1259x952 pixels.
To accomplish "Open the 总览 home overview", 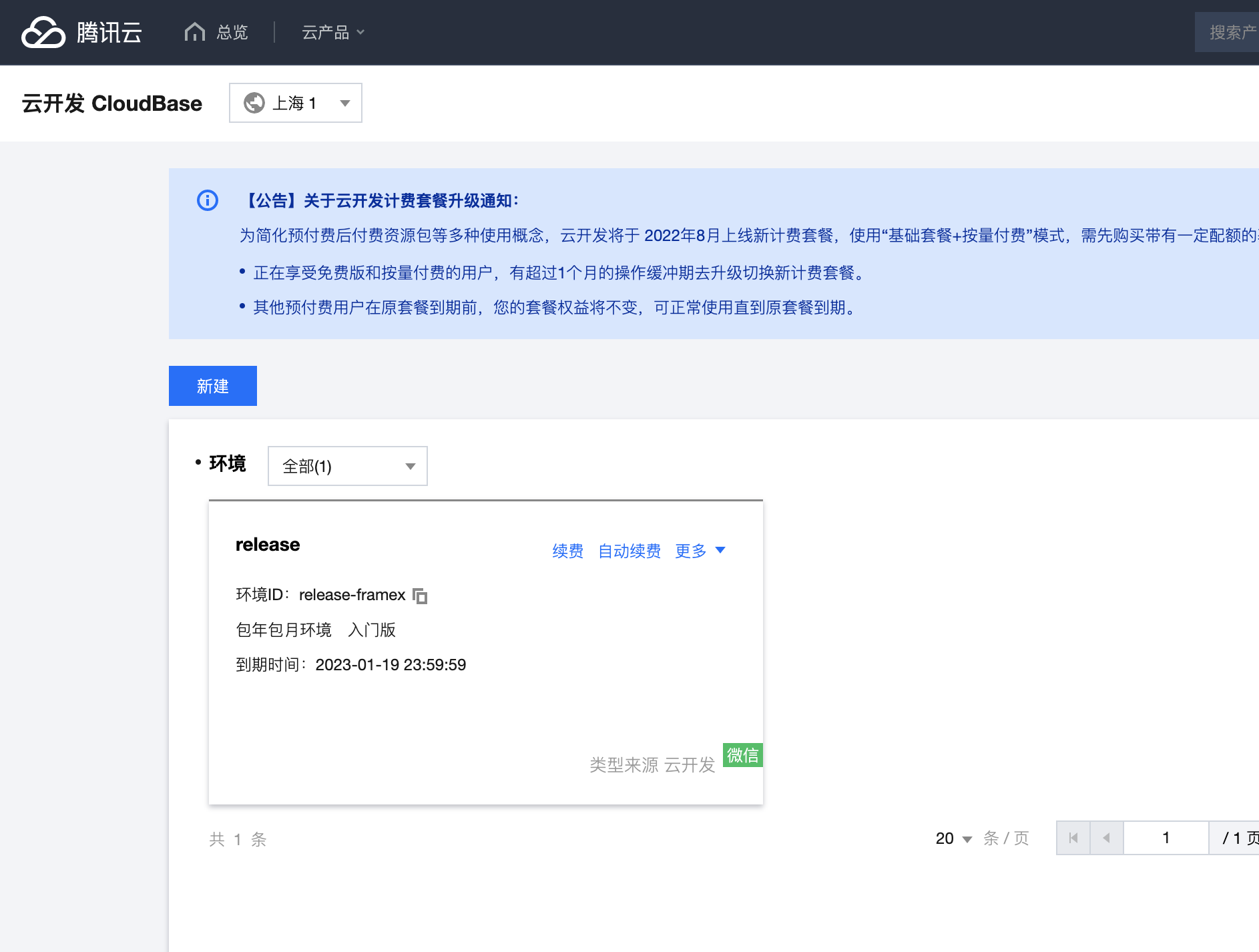I will (x=216, y=32).
